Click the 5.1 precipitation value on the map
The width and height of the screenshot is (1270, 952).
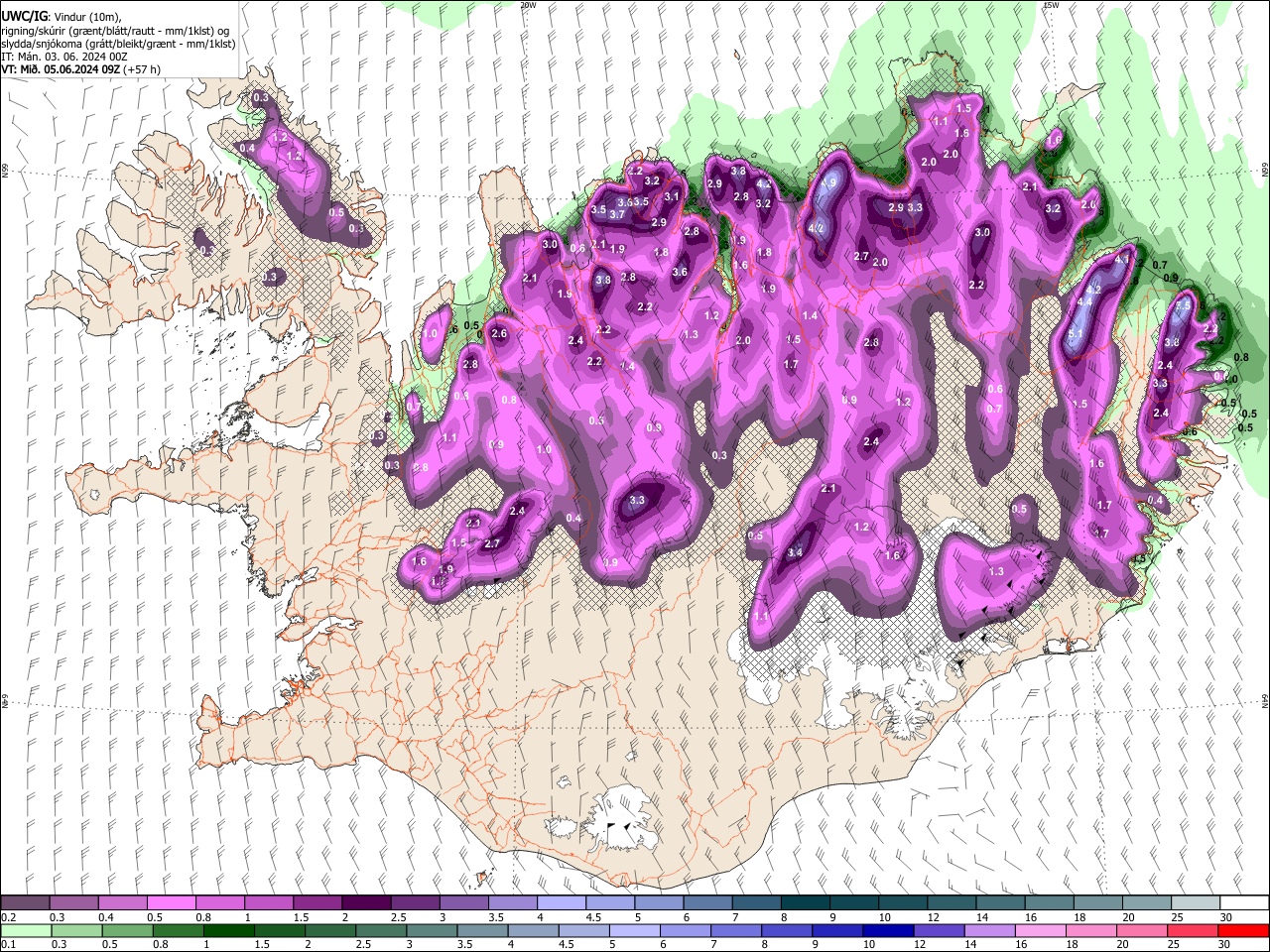pos(1076,335)
